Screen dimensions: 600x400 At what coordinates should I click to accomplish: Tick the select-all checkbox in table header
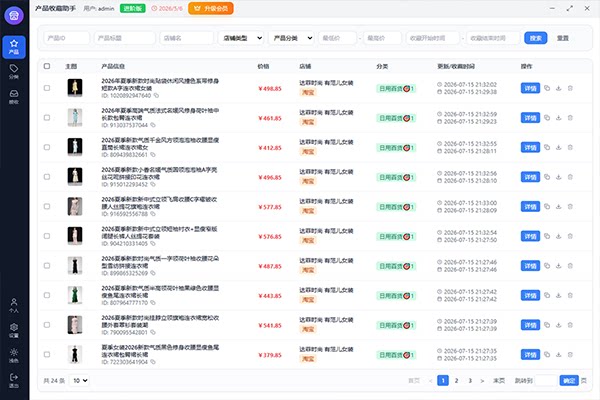(47, 66)
